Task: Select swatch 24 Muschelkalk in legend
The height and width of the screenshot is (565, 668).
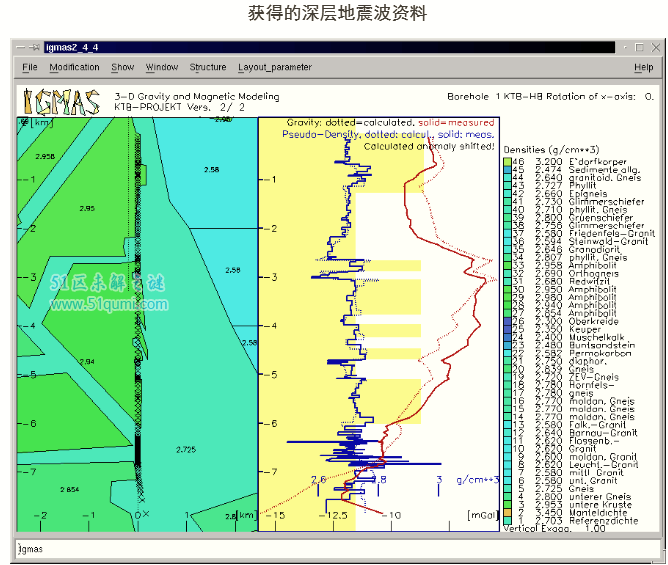Action: click(x=507, y=337)
